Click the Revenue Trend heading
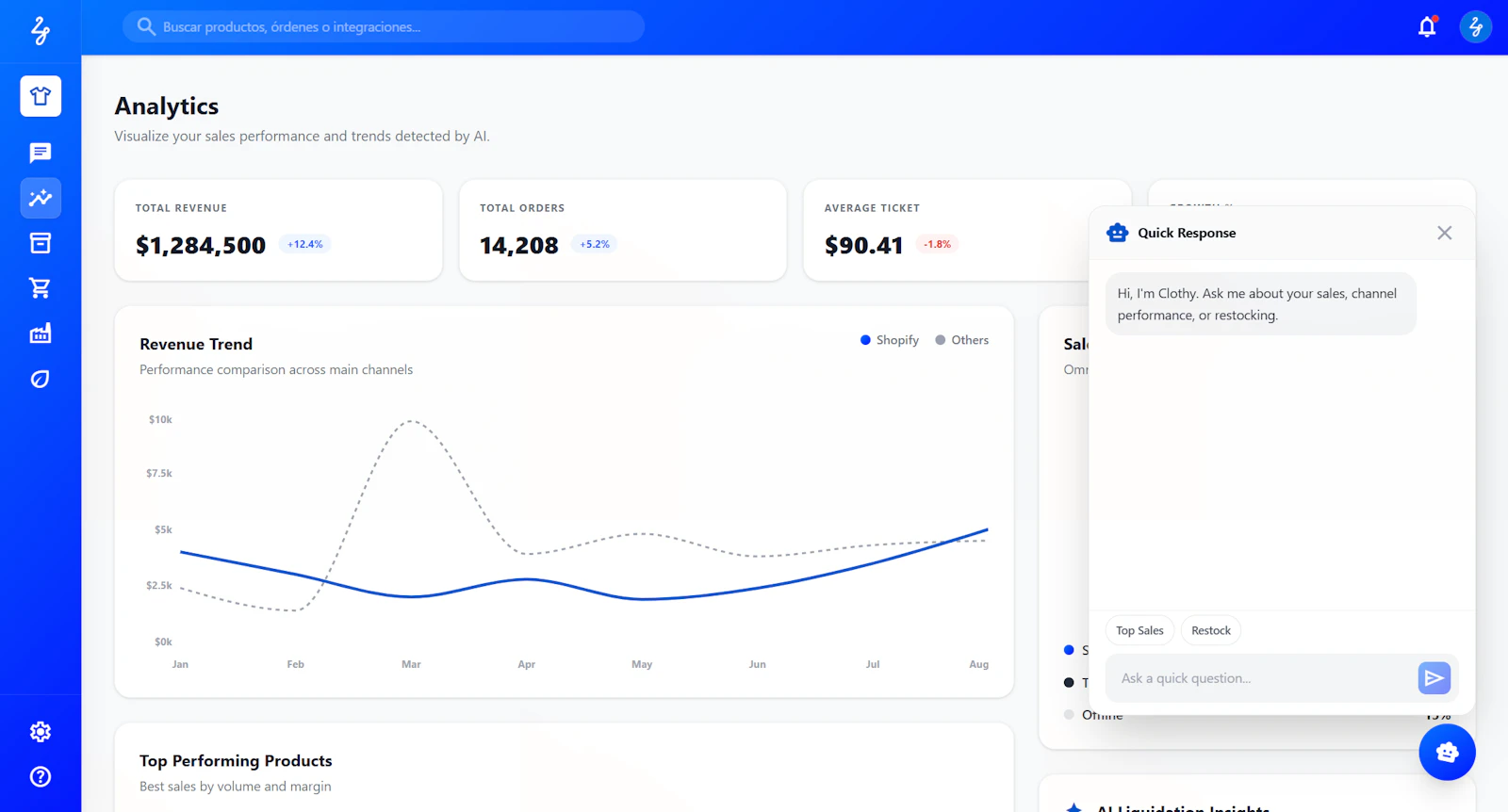The width and height of the screenshot is (1508, 812). 196,344
